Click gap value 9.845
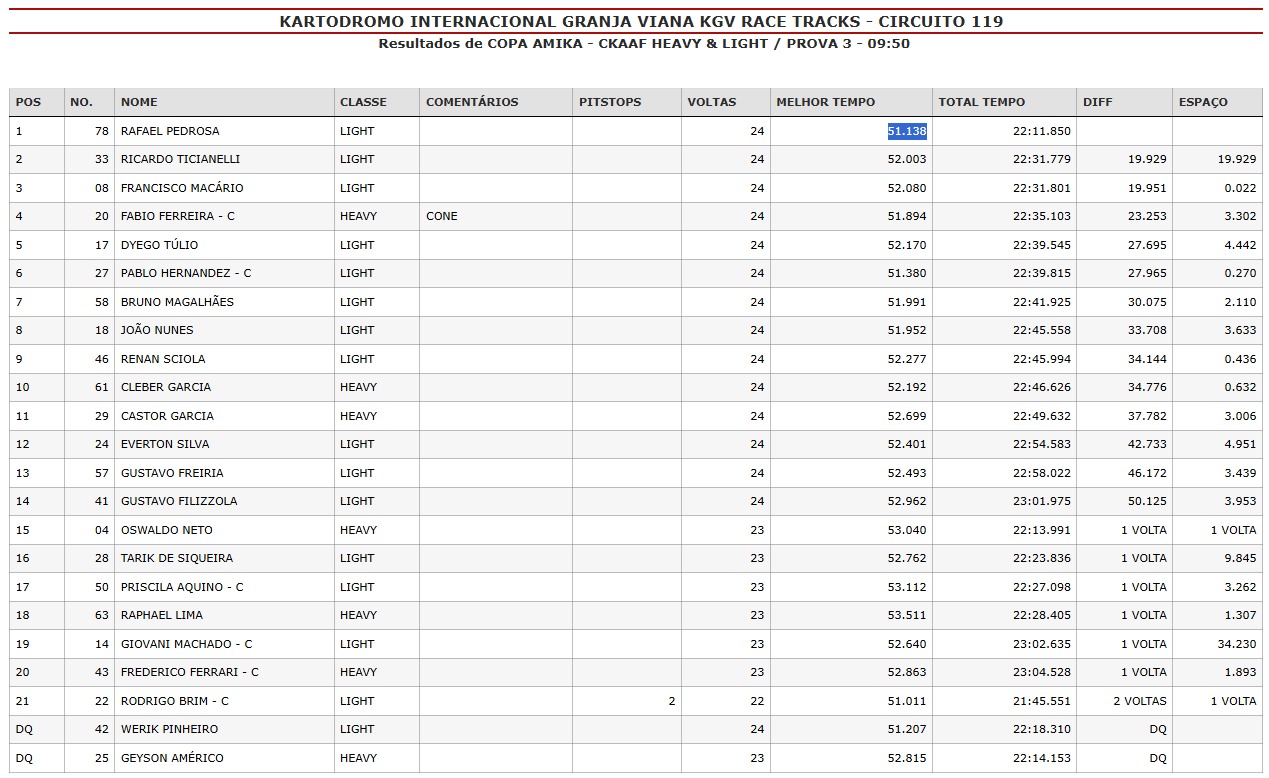The image size is (1269, 778). [1240, 558]
